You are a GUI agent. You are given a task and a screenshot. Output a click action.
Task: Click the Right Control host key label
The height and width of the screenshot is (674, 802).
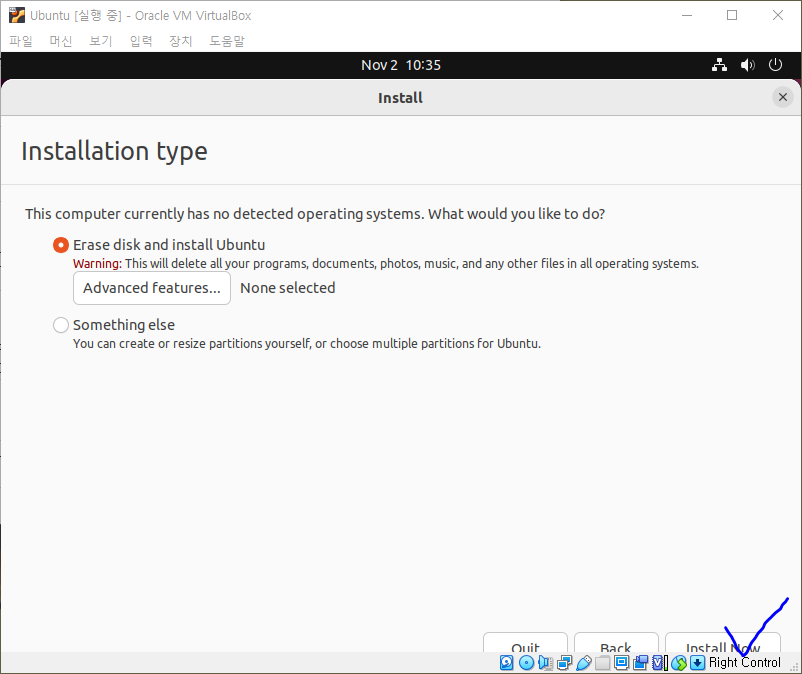tap(745, 662)
